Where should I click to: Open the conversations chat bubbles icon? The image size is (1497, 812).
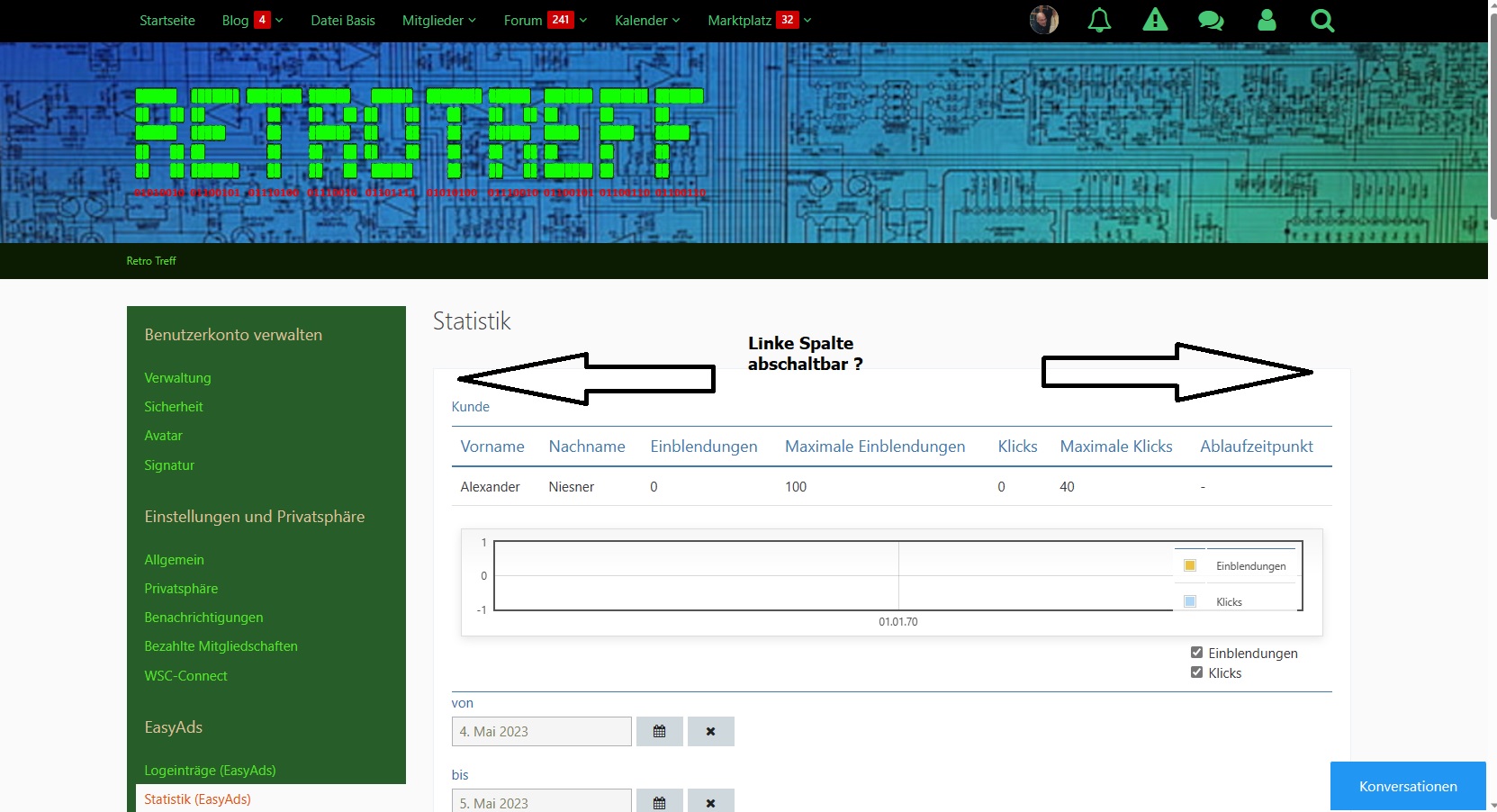pos(1211,20)
